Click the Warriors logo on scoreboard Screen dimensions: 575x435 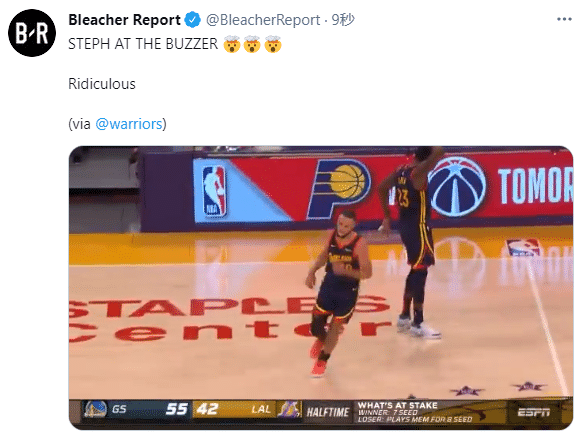pyautogui.click(x=95, y=409)
